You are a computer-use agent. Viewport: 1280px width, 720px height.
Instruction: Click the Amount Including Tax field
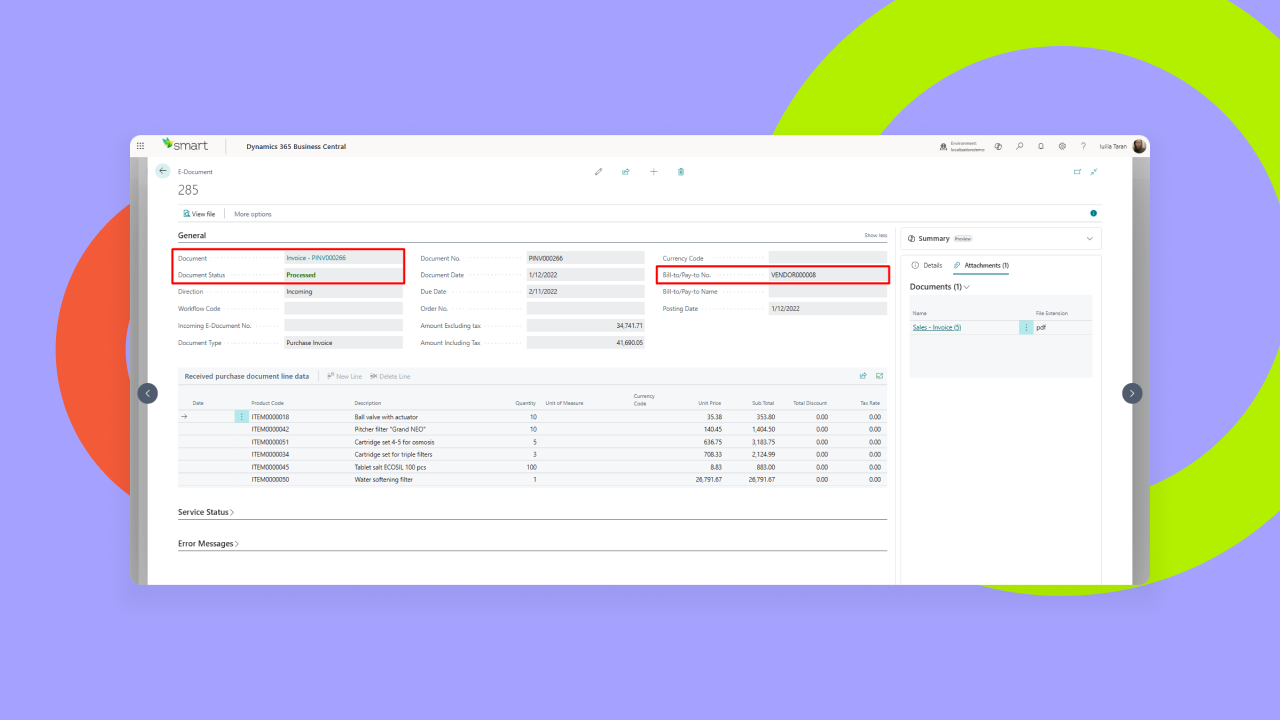(585, 342)
